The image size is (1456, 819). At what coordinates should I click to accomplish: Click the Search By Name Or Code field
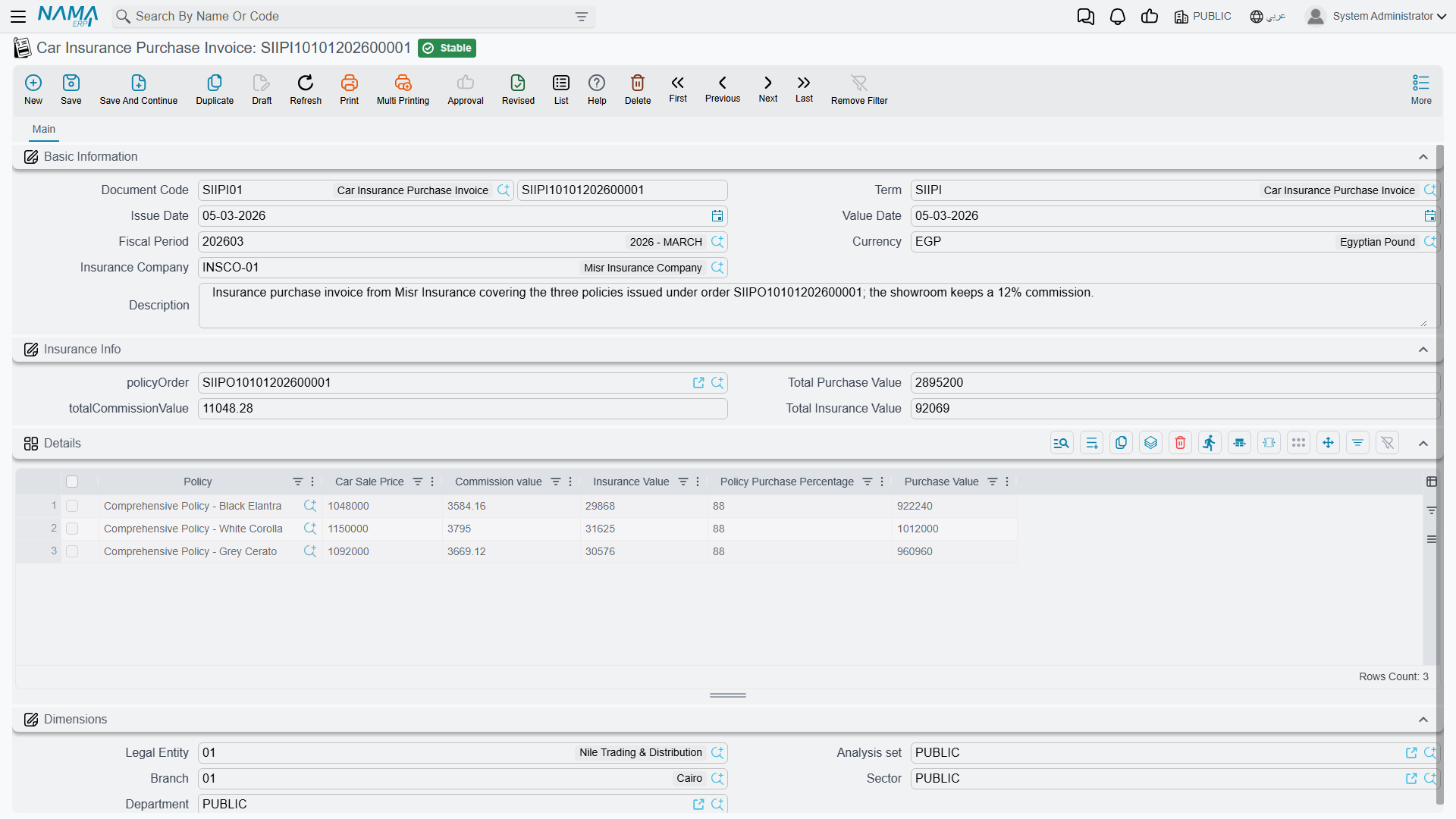coord(353,17)
